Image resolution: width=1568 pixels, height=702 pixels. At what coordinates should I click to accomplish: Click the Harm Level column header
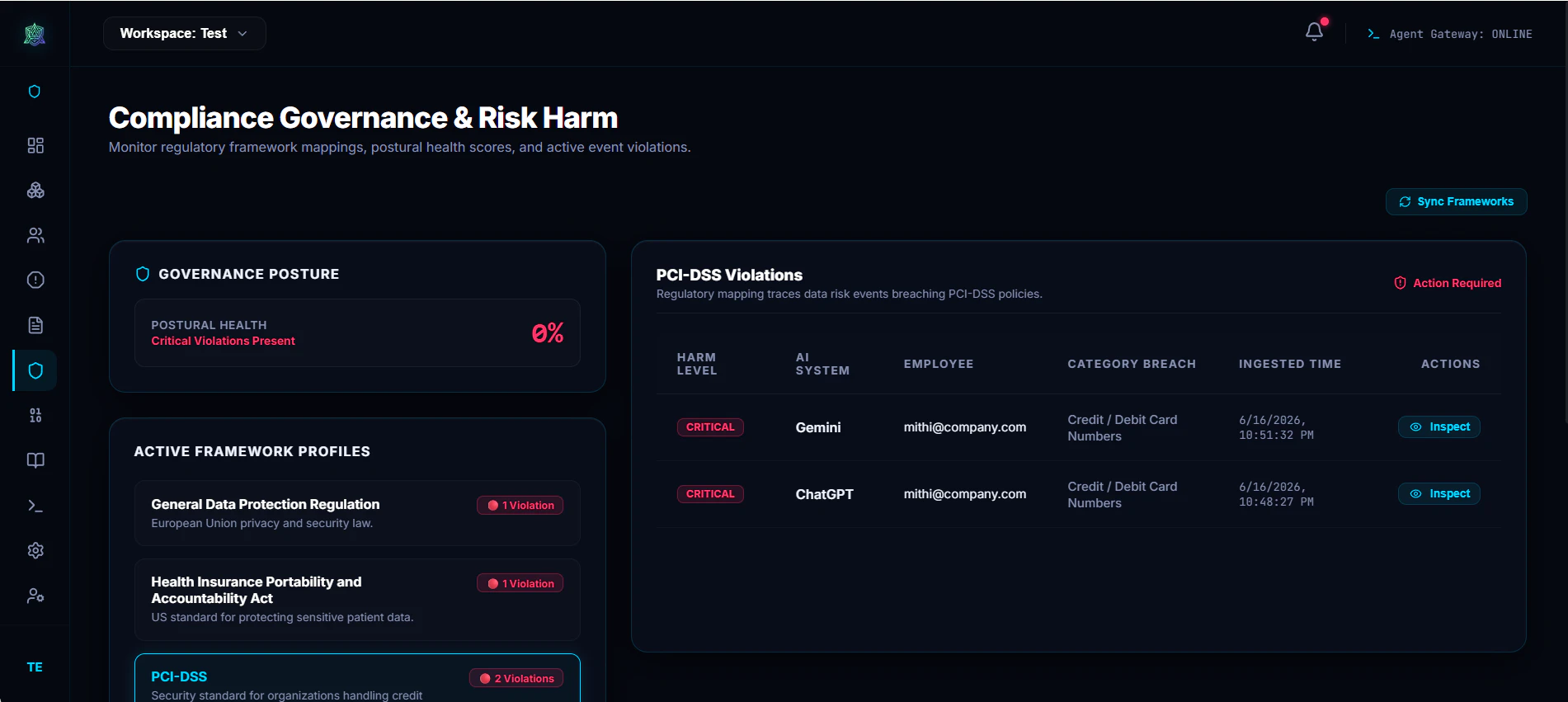click(697, 364)
